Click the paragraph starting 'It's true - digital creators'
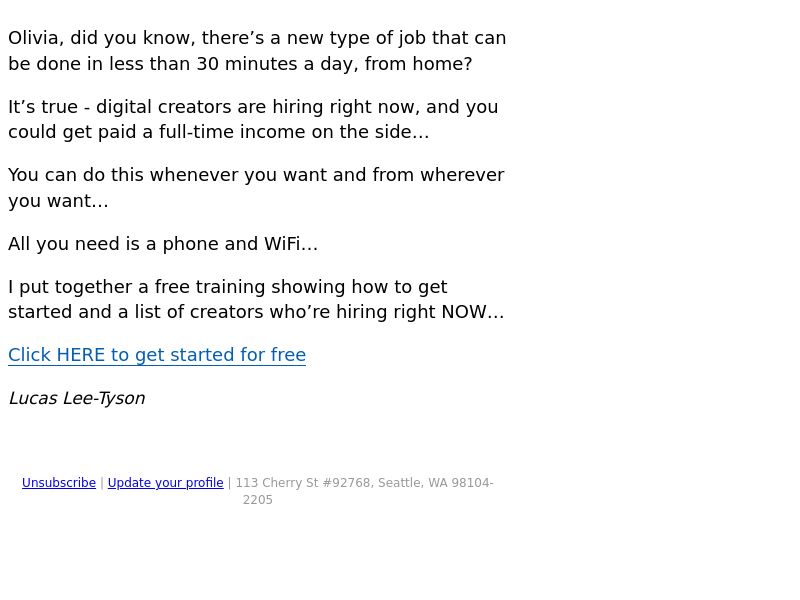 click(x=253, y=119)
